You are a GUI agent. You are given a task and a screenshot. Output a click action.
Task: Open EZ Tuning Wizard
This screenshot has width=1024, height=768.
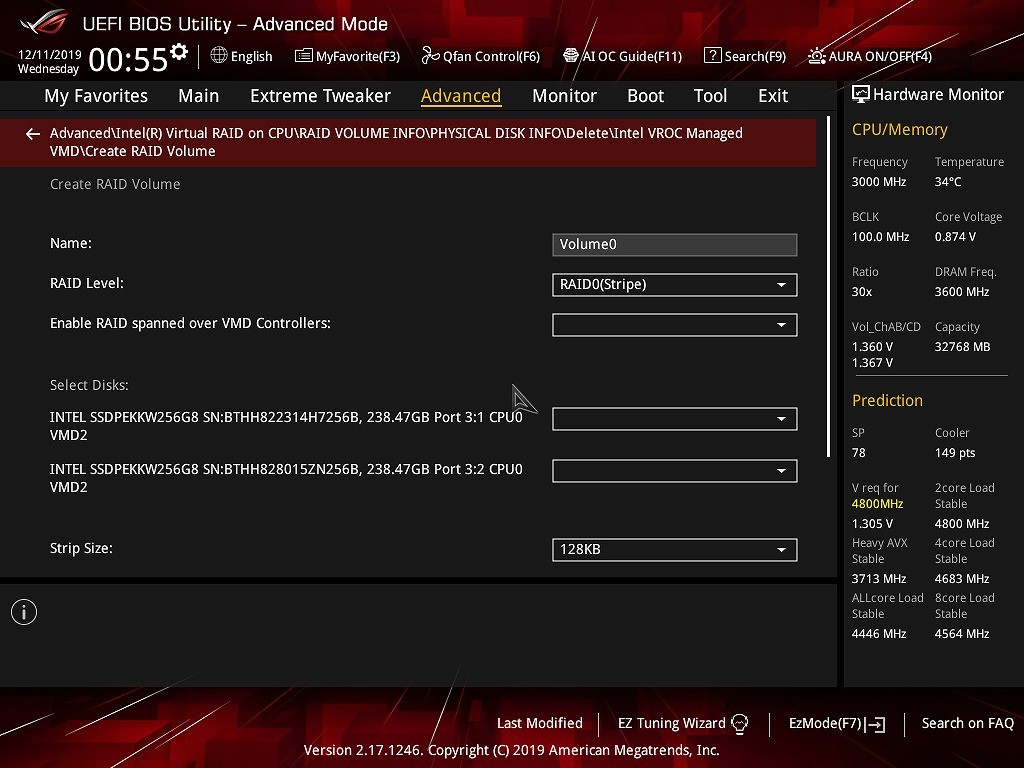pos(683,723)
